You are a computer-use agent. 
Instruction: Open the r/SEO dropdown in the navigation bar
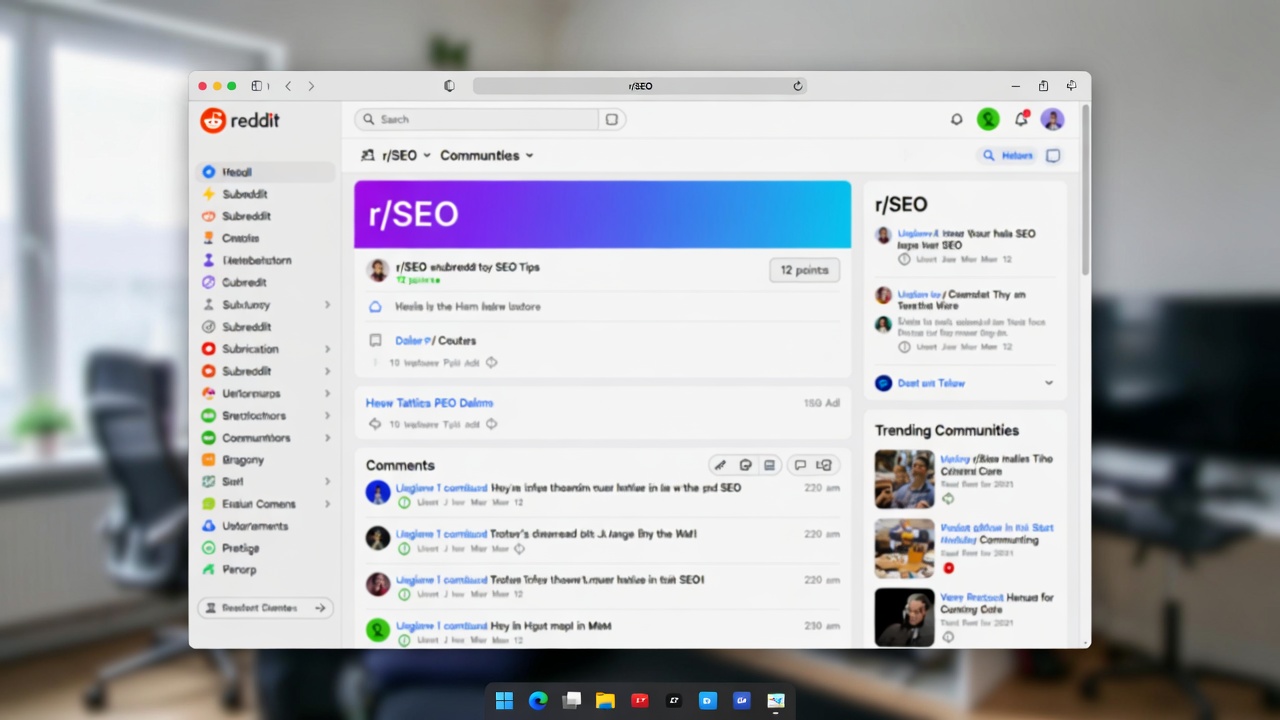[x=396, y=156]
